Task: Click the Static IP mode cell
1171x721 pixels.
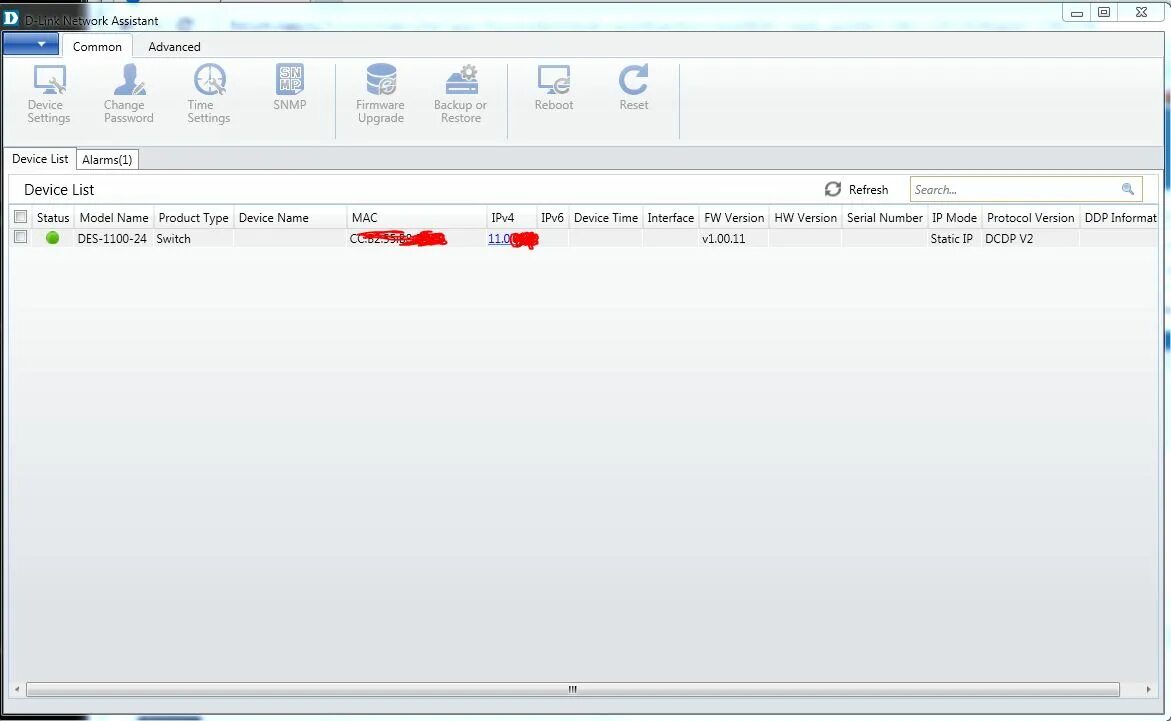Action: [x=951, y=239]
